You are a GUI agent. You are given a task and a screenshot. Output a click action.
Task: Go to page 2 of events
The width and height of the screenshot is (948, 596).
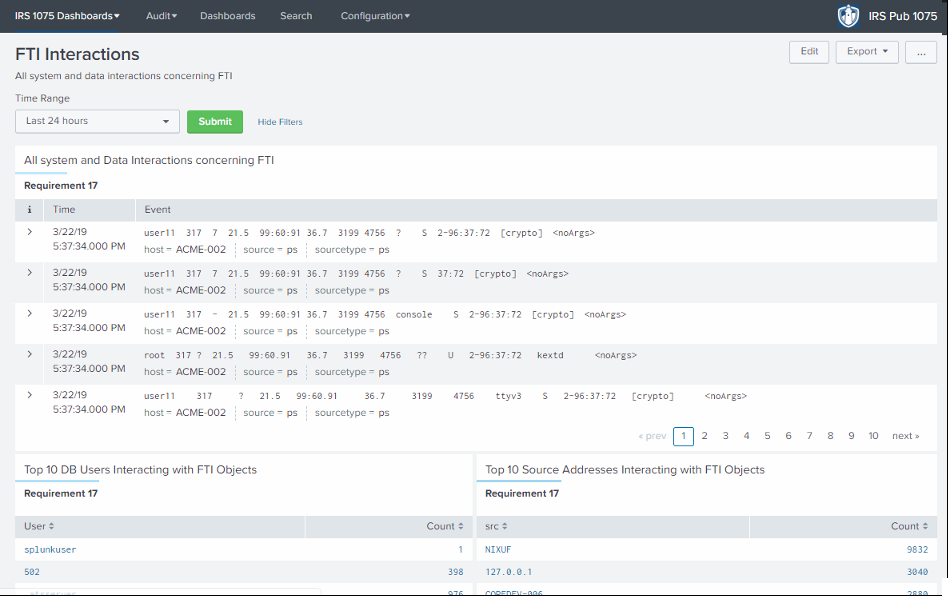pyautogui.click(x=704, y=436)
